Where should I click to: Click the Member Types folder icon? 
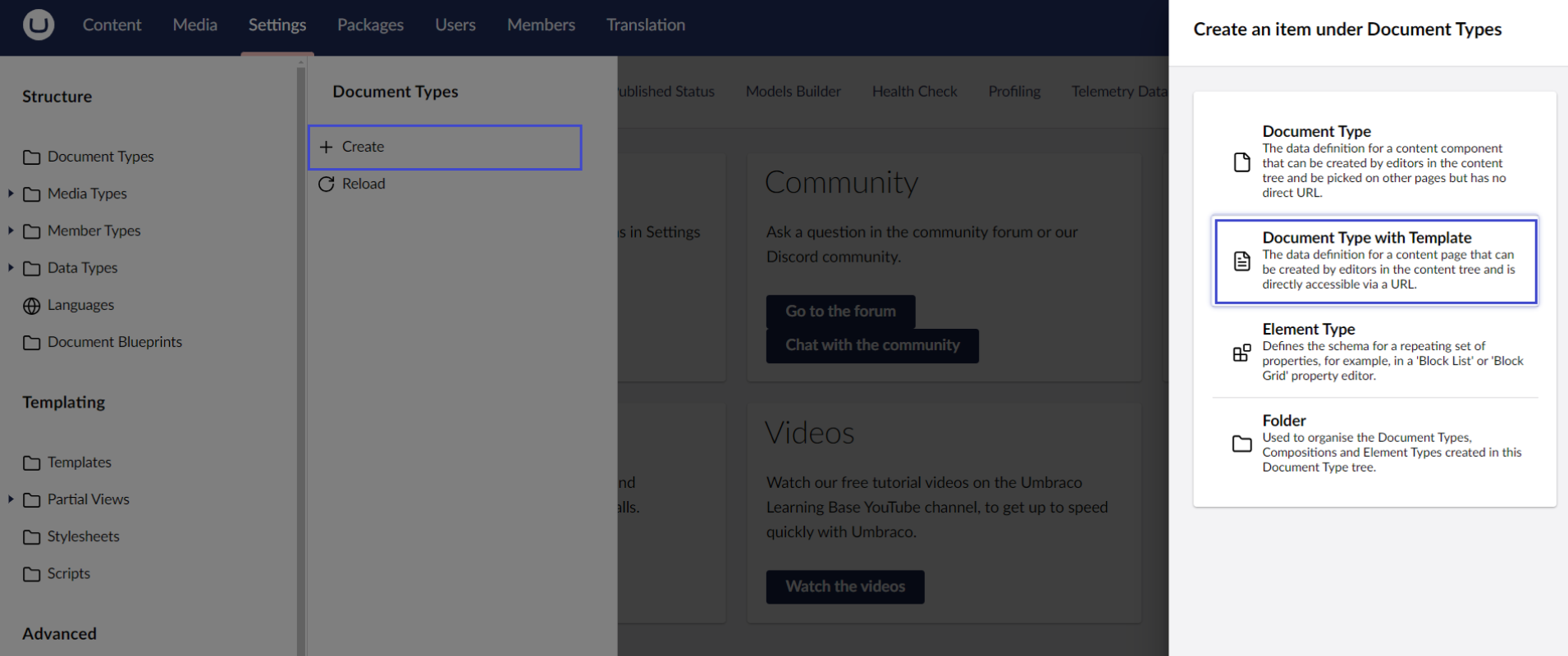tap(31, 231)
